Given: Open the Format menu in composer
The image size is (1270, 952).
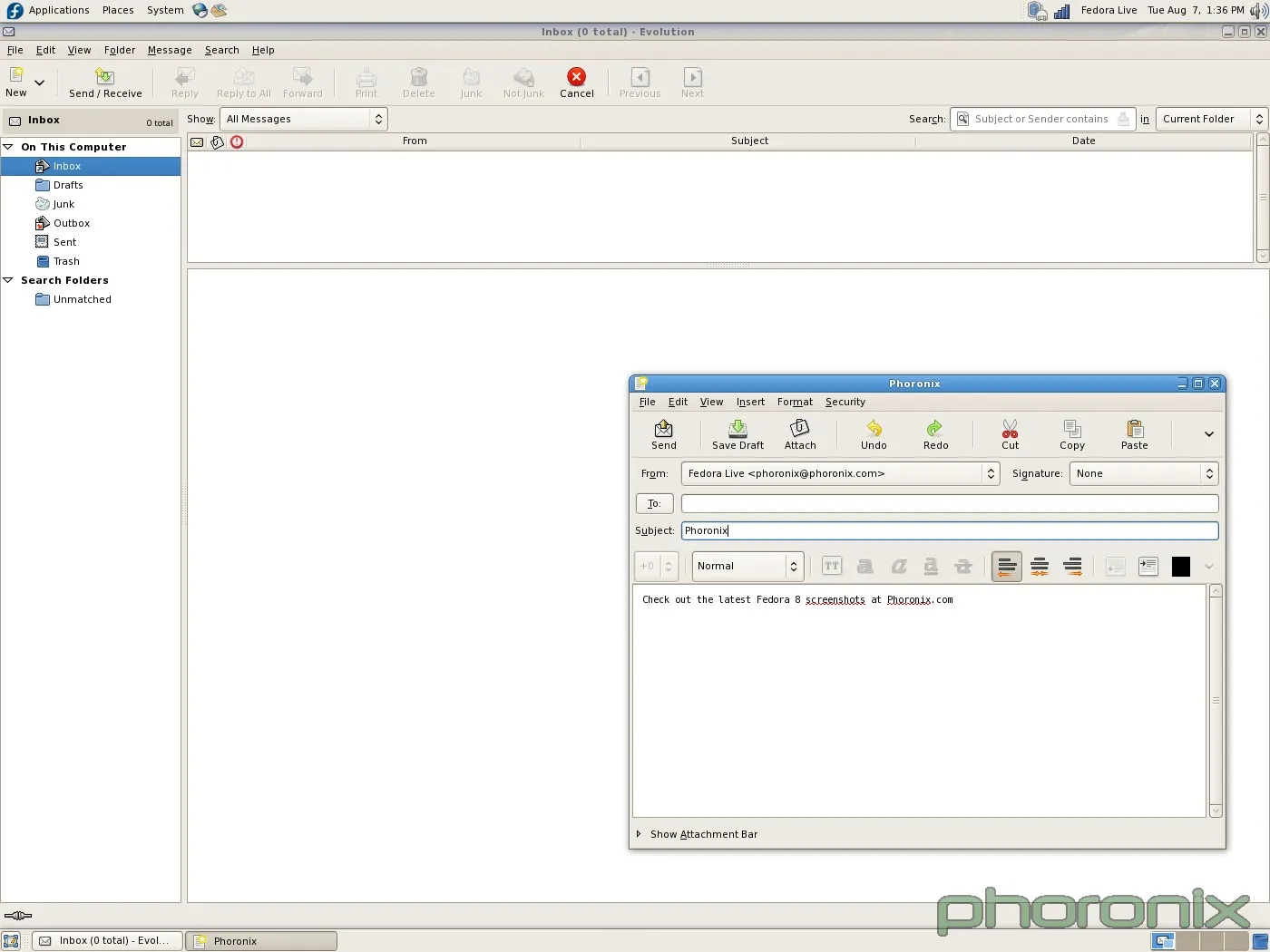Looking at the screenshot, I should point(795,402).
